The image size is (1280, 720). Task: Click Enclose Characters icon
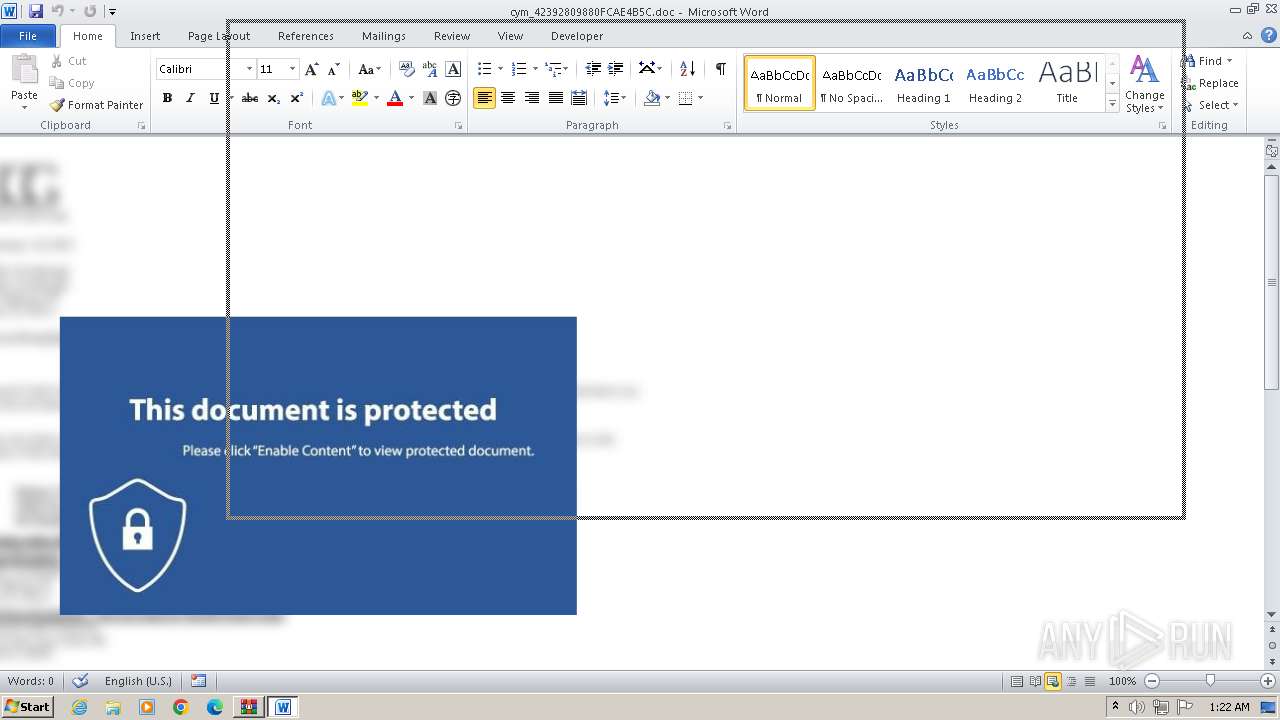(453, 98)
